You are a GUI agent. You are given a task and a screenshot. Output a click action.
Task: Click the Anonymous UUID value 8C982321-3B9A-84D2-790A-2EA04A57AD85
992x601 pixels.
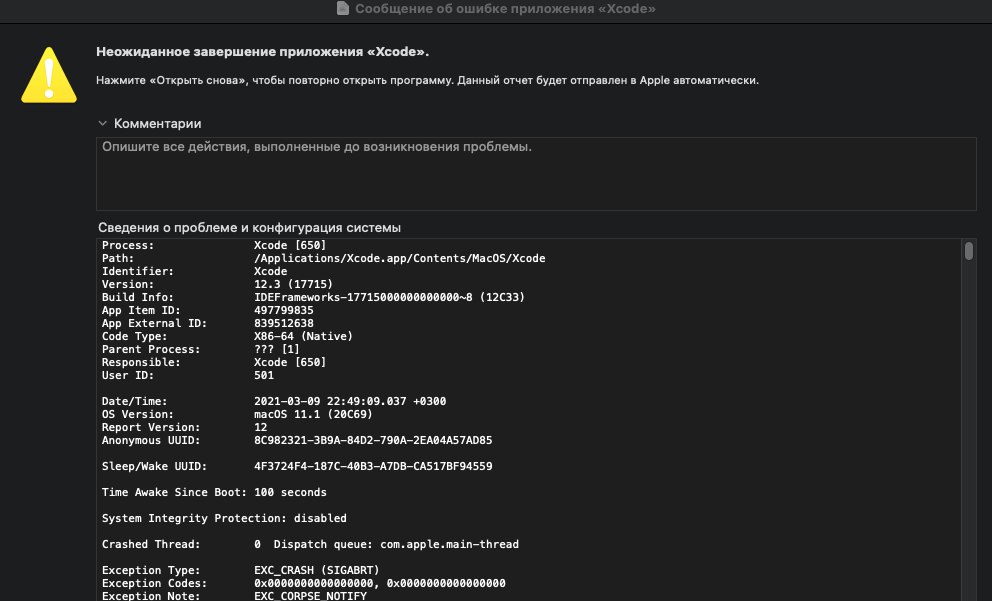coord(373,440)
